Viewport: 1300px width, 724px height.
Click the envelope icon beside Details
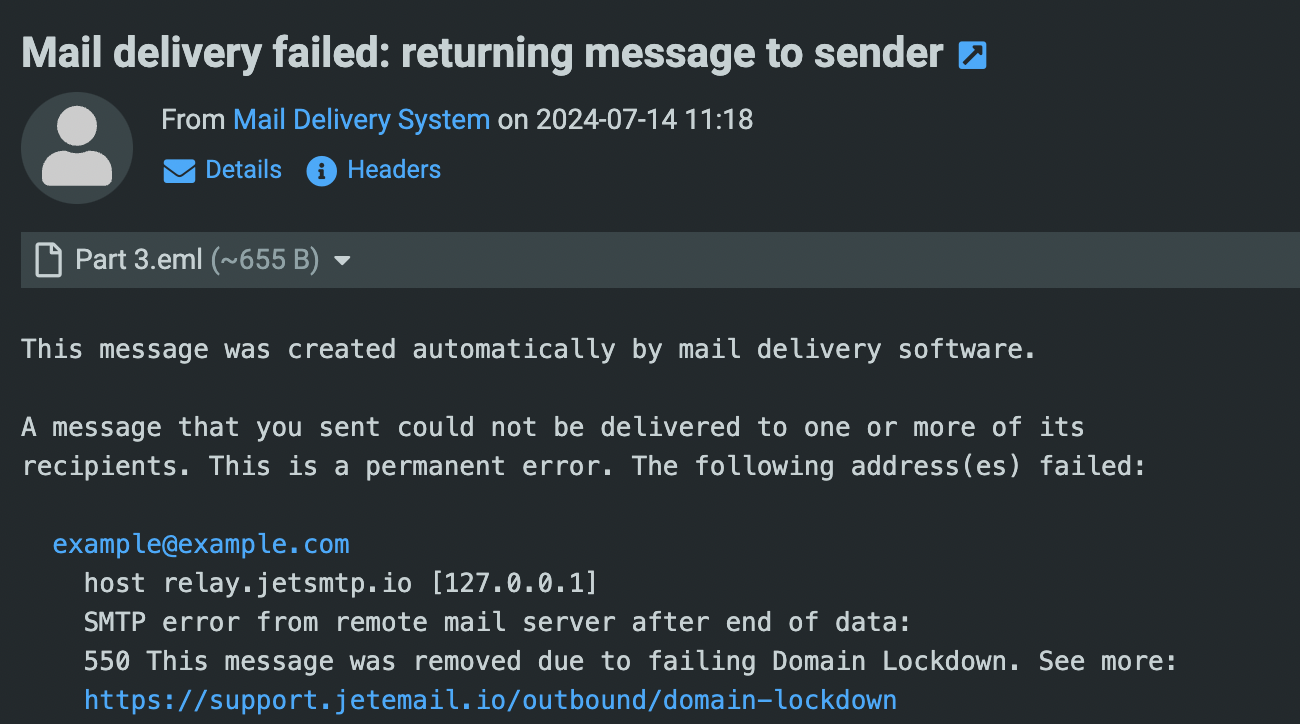(x=179, y=171)
